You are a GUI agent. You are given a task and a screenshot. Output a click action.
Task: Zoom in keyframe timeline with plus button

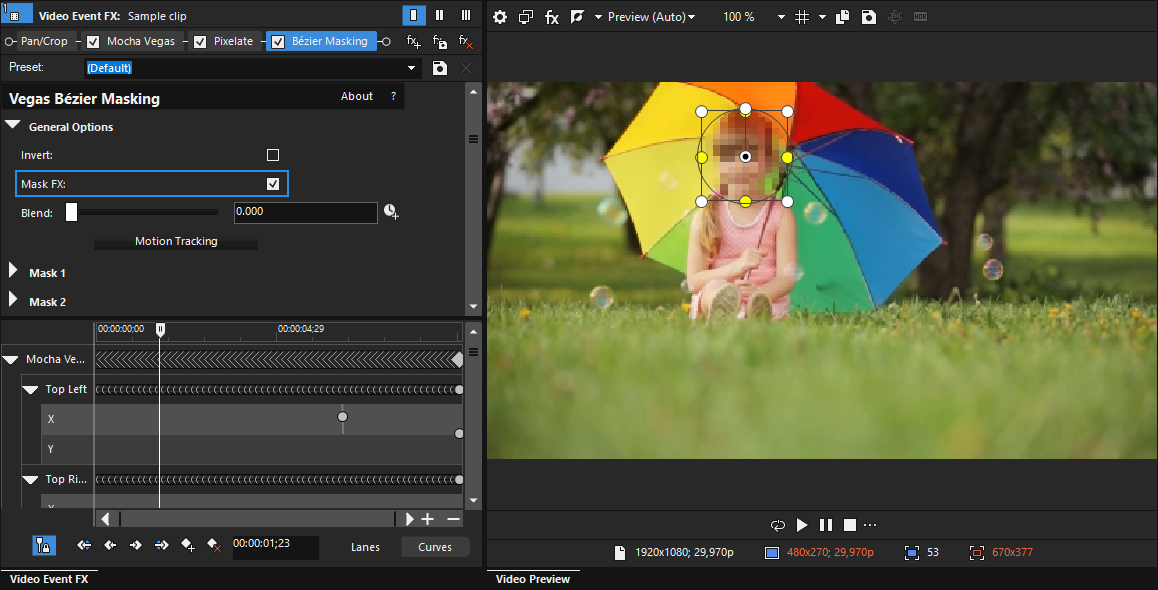pos(428,519)
